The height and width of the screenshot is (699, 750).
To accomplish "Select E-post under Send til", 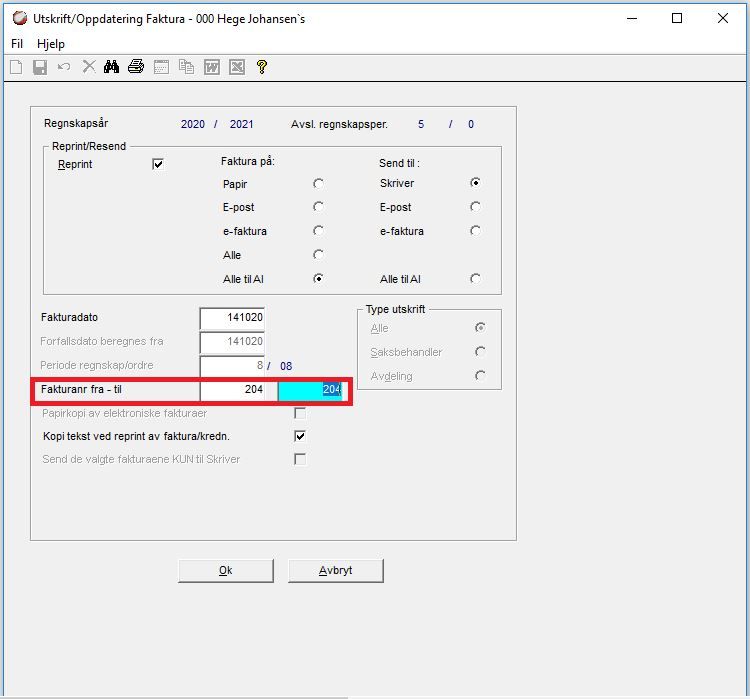I will point(475,207).
